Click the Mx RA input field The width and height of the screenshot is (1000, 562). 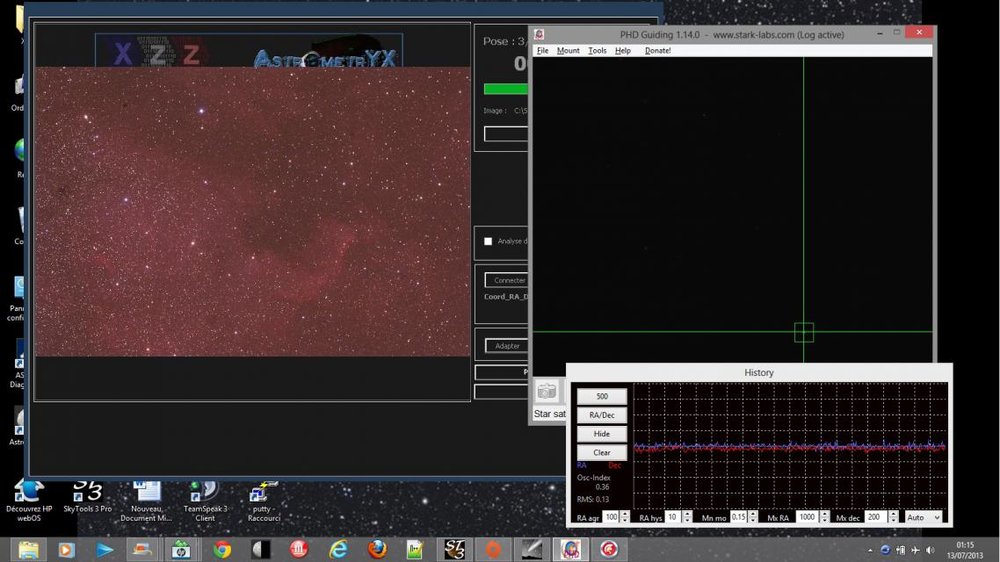[x=807, y=517]
